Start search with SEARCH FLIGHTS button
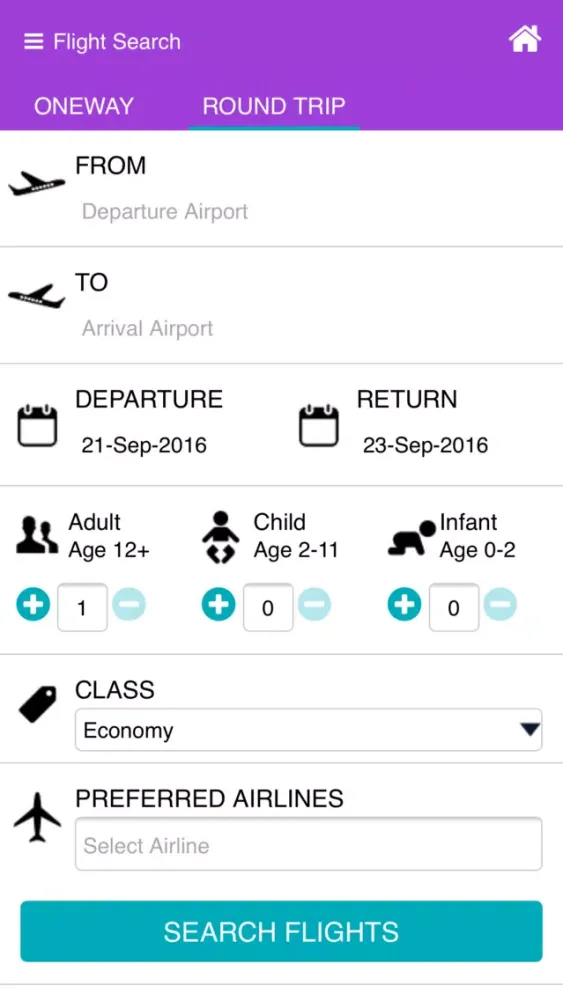This screenshot has height=1000, width=563. (x=281, y=931)
